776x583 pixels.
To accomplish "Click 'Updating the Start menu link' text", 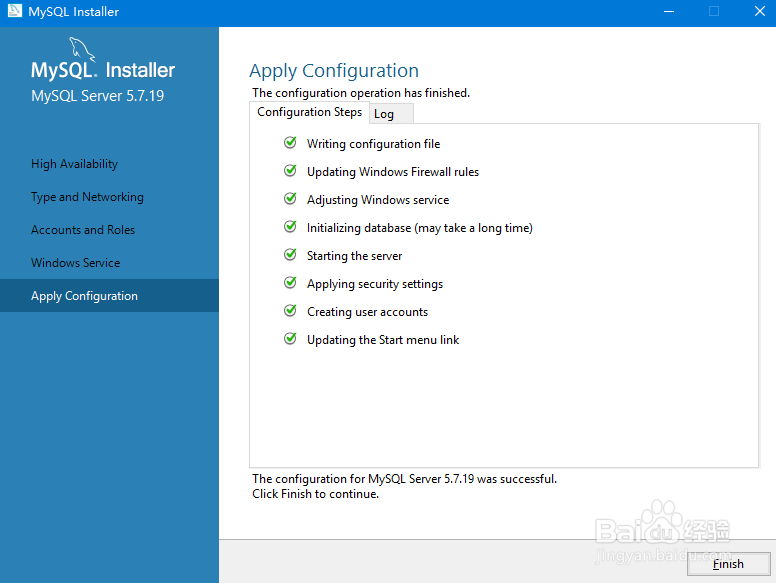I will click(383, 340).
